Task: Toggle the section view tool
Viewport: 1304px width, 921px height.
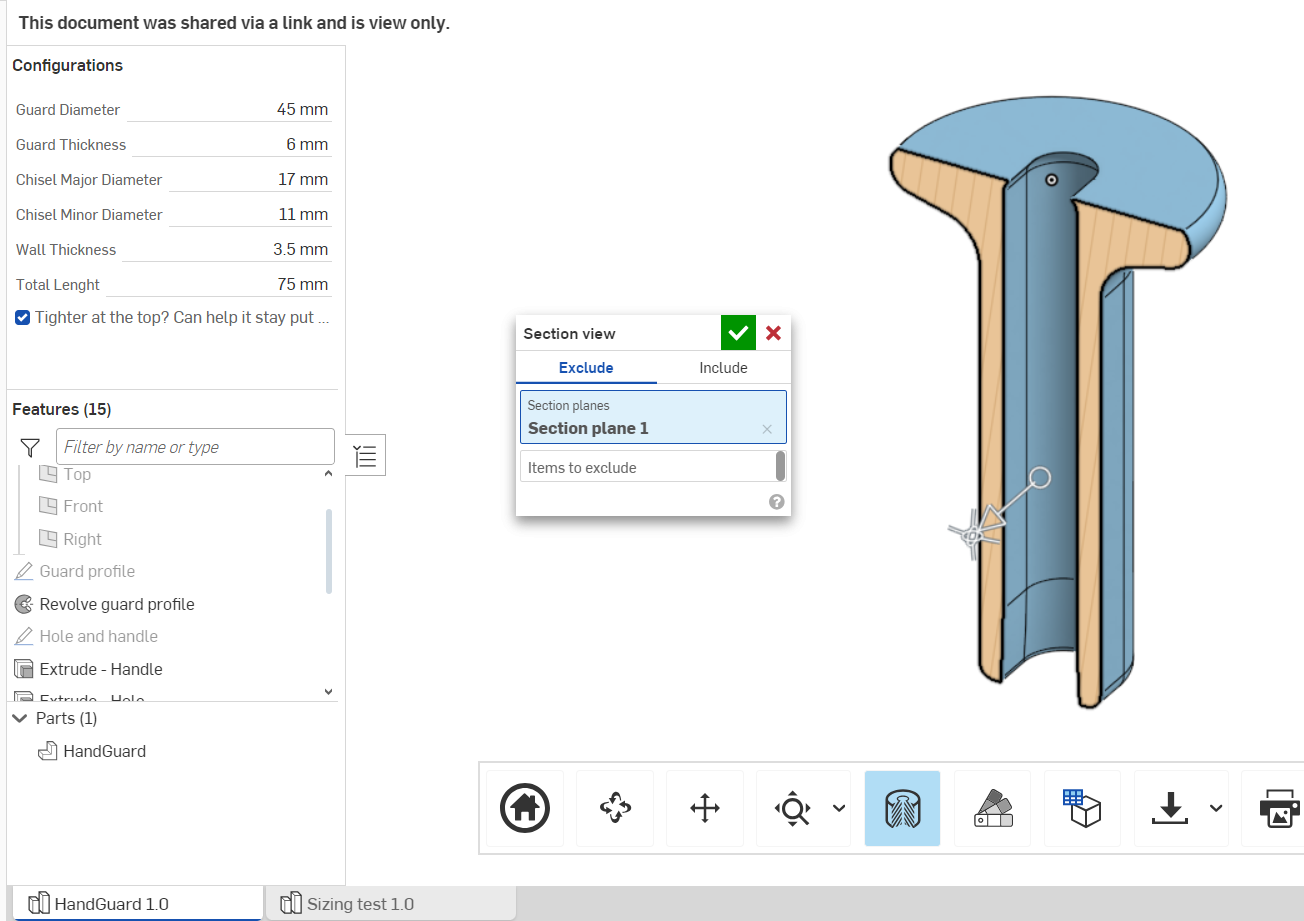Action: coord(902,808)
